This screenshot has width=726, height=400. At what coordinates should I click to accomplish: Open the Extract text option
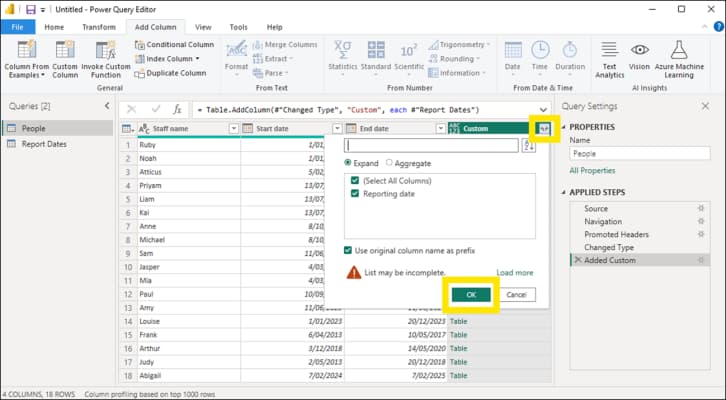273,59
